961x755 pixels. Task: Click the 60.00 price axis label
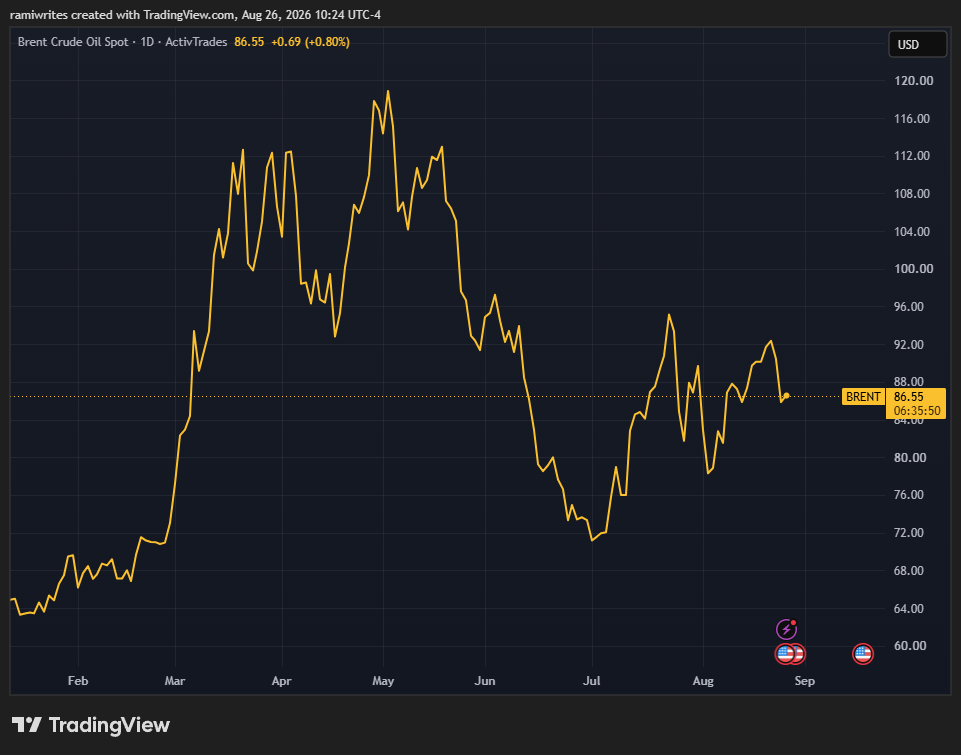(910, 646)
